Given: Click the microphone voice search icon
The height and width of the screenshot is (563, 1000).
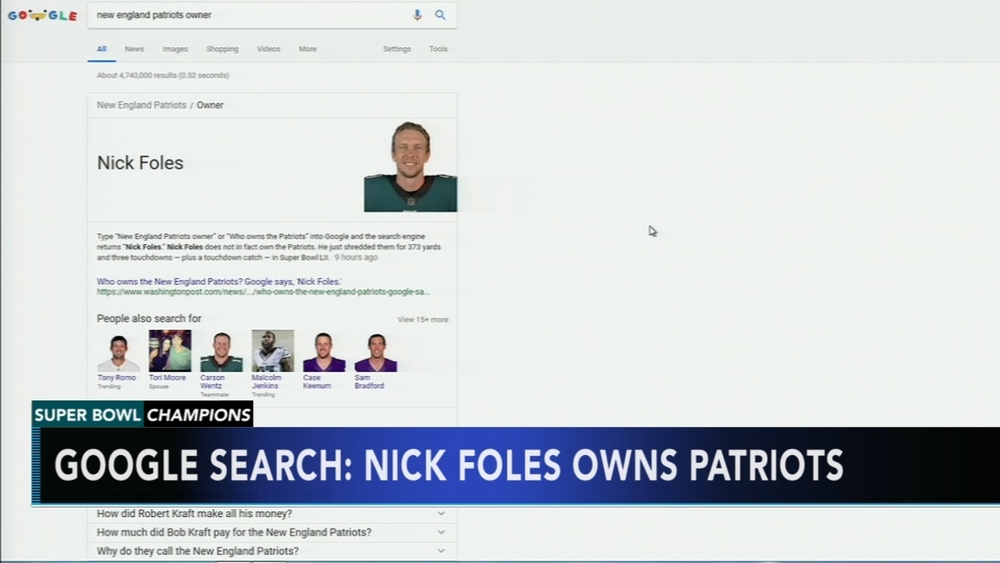Looking at the screenshot, I should [417, 15].
